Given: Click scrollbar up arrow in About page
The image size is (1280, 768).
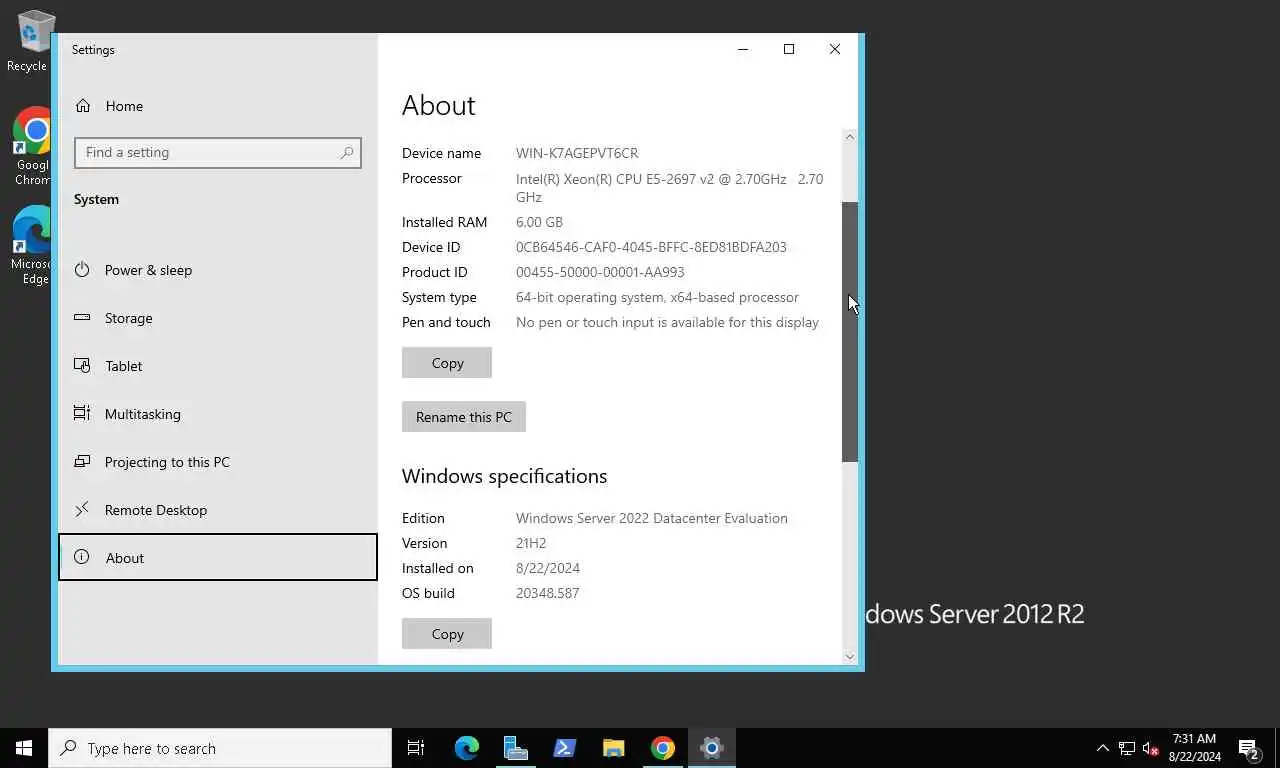Looking at the screenshot, I should click(850, 137).
